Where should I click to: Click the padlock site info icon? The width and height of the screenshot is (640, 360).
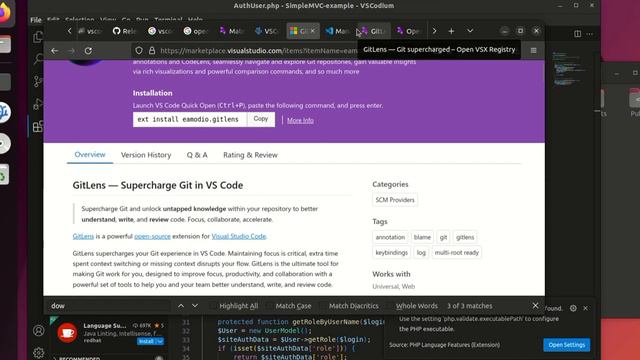[152, 51]
